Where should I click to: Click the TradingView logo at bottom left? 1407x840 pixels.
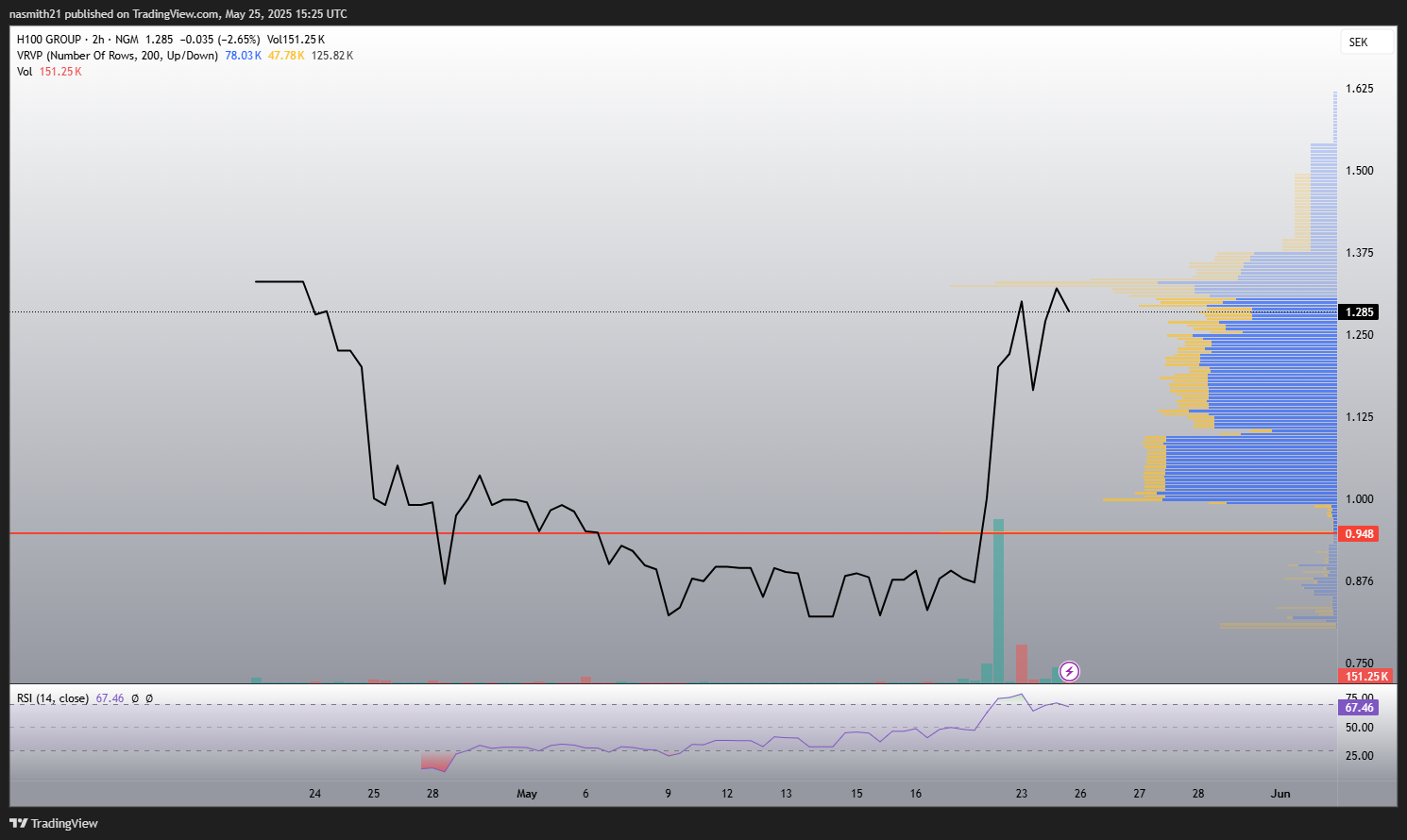click(x=54, y=823)
